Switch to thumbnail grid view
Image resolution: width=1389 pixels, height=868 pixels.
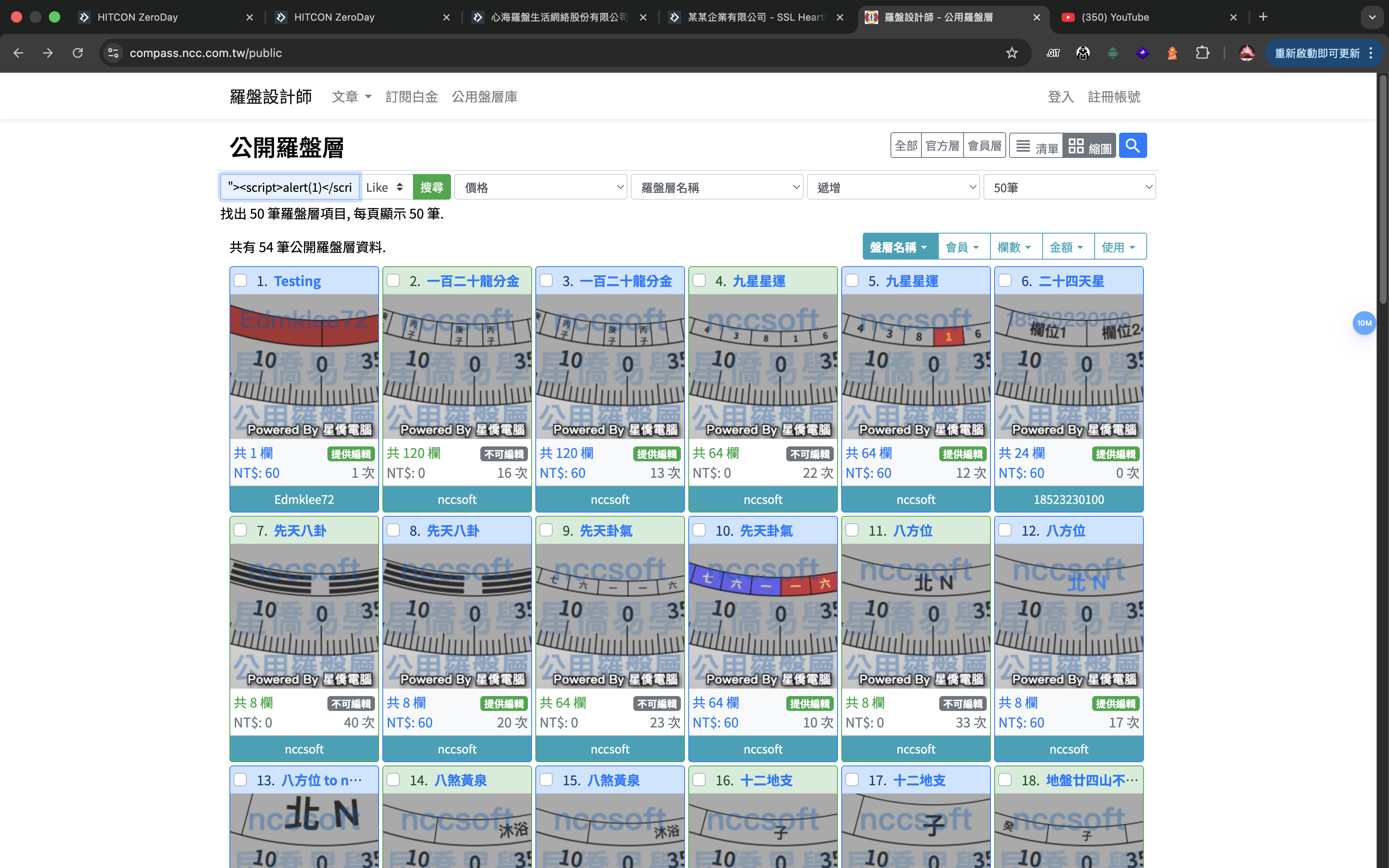pos(1089,146)
